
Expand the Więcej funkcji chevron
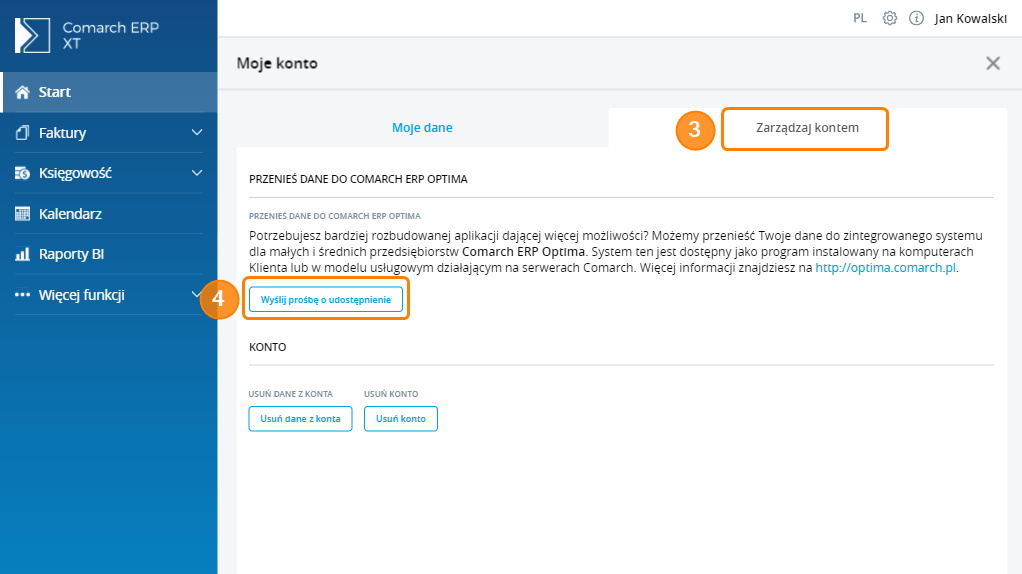pos(196,294)
